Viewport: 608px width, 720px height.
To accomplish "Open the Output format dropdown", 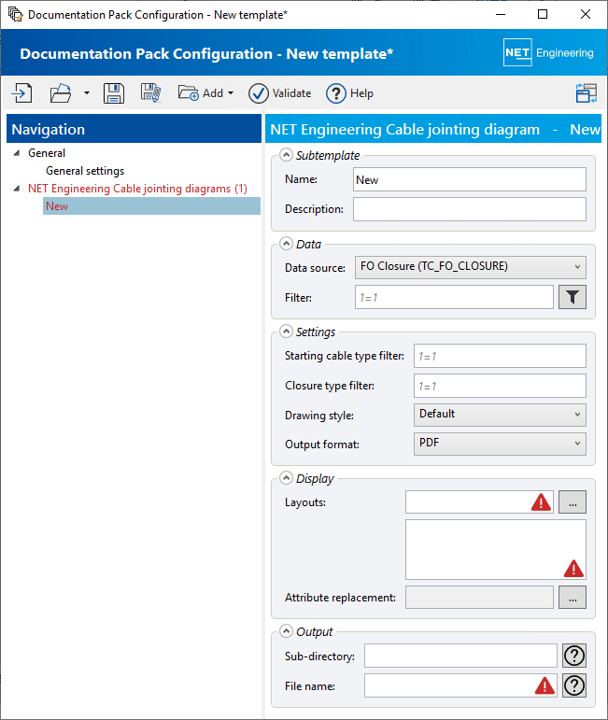I will click(500, 443).
